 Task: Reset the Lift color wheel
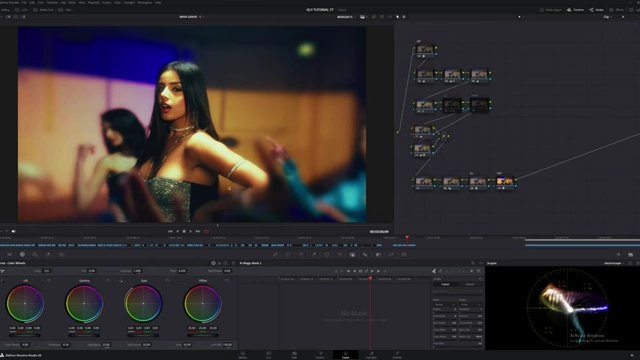(x=49, y=281)
